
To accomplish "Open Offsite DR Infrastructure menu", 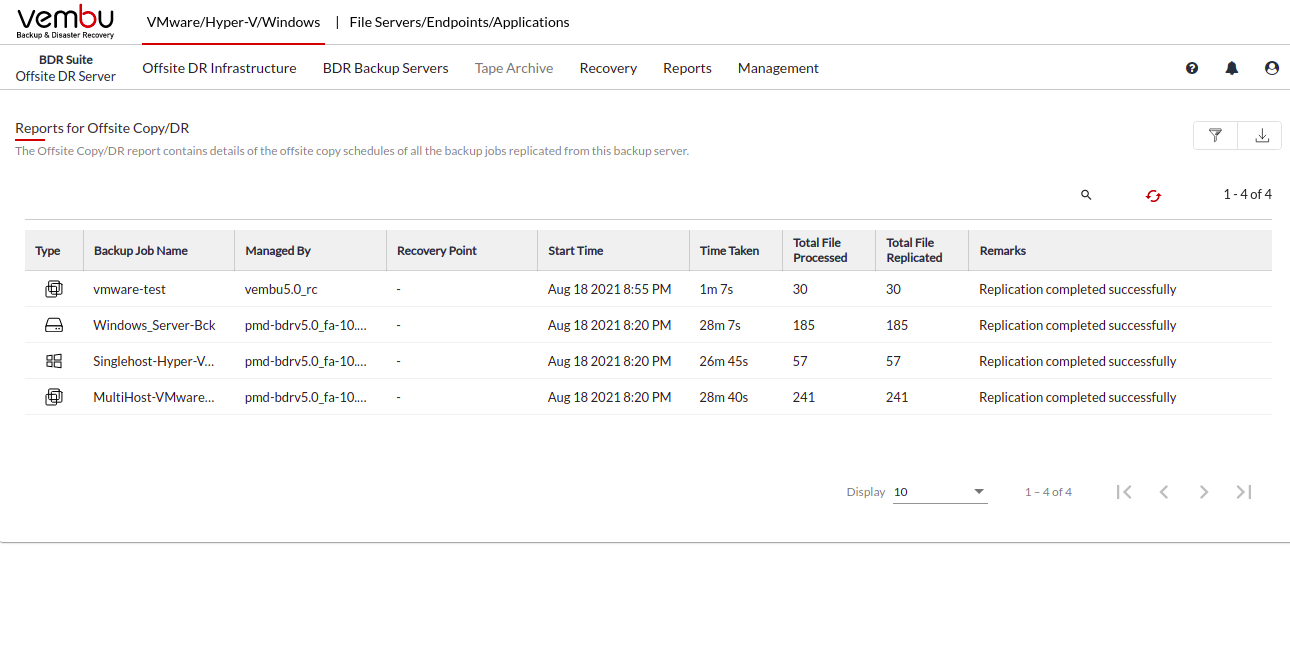I will tap(219, 68).
